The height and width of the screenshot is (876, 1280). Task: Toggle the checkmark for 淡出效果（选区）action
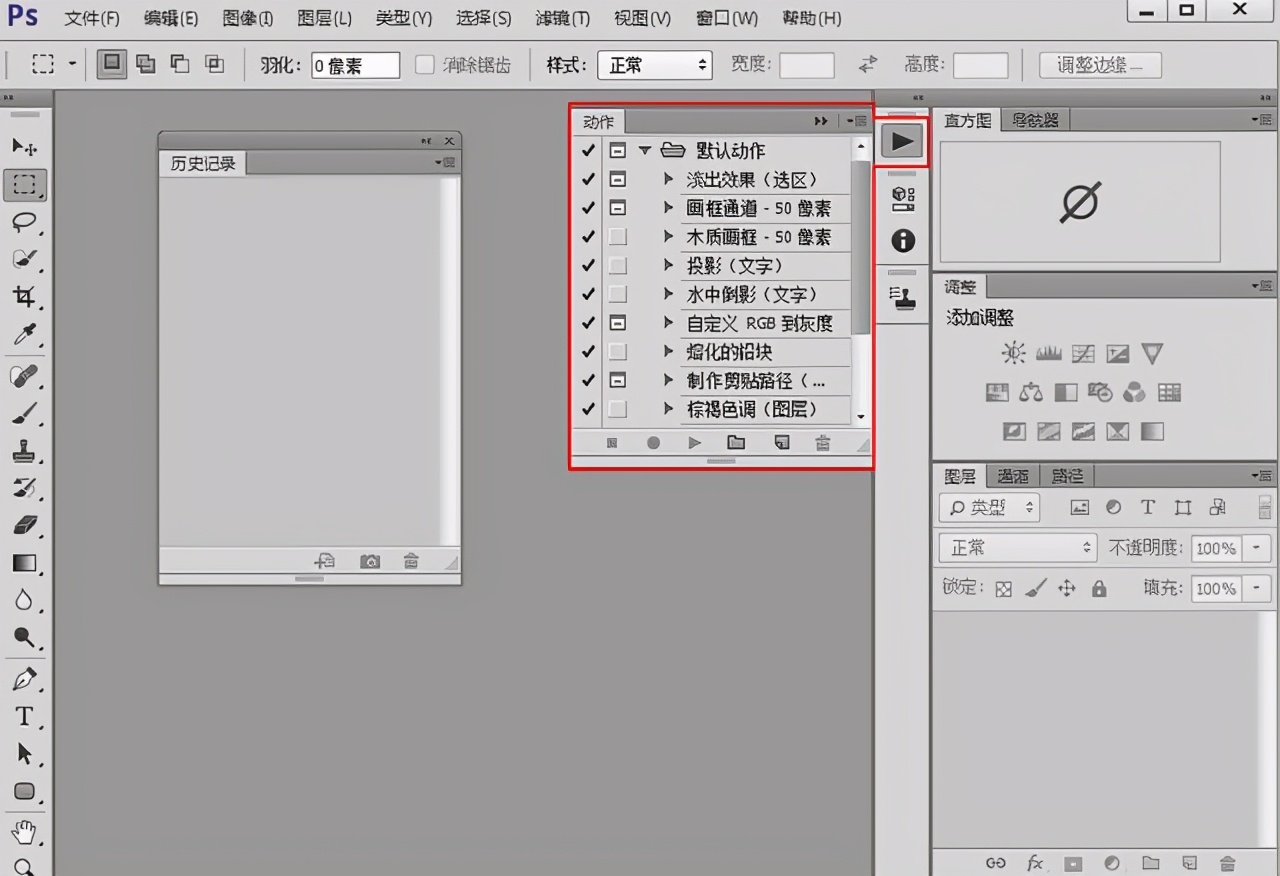[x=588, y=180]
